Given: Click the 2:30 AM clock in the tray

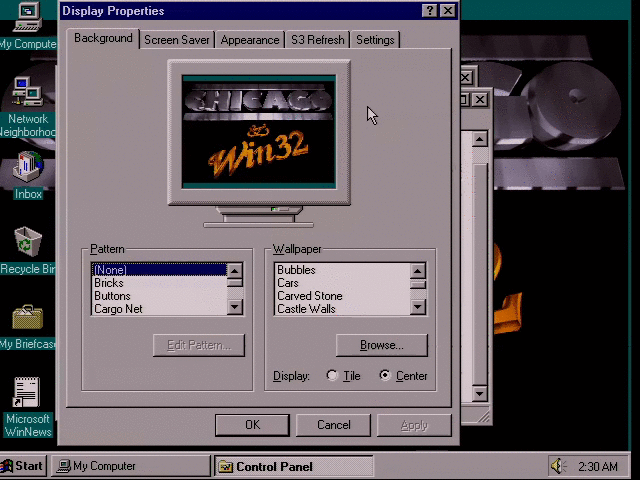Looking at the screenshot, I should (x=598, y=466).
